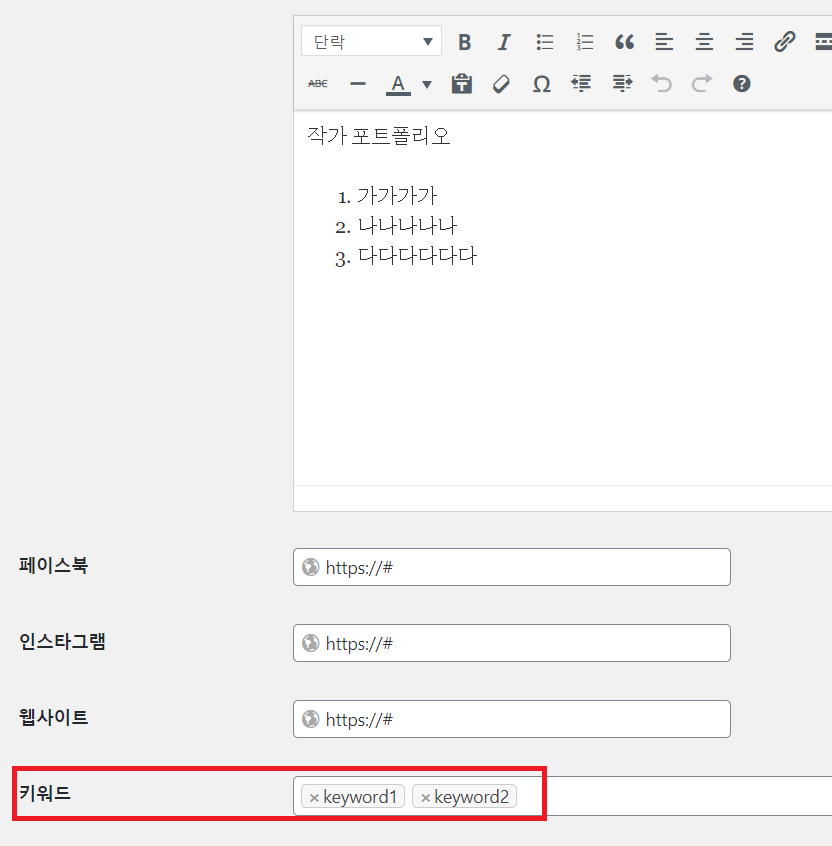
Task: Focus the 페이스북 URL field
Action: 512,567
